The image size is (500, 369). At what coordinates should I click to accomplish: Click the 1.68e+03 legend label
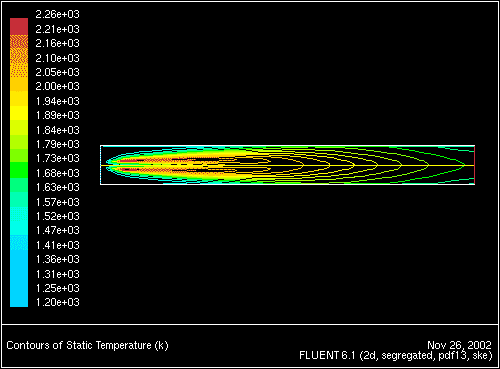pos(57,173)
